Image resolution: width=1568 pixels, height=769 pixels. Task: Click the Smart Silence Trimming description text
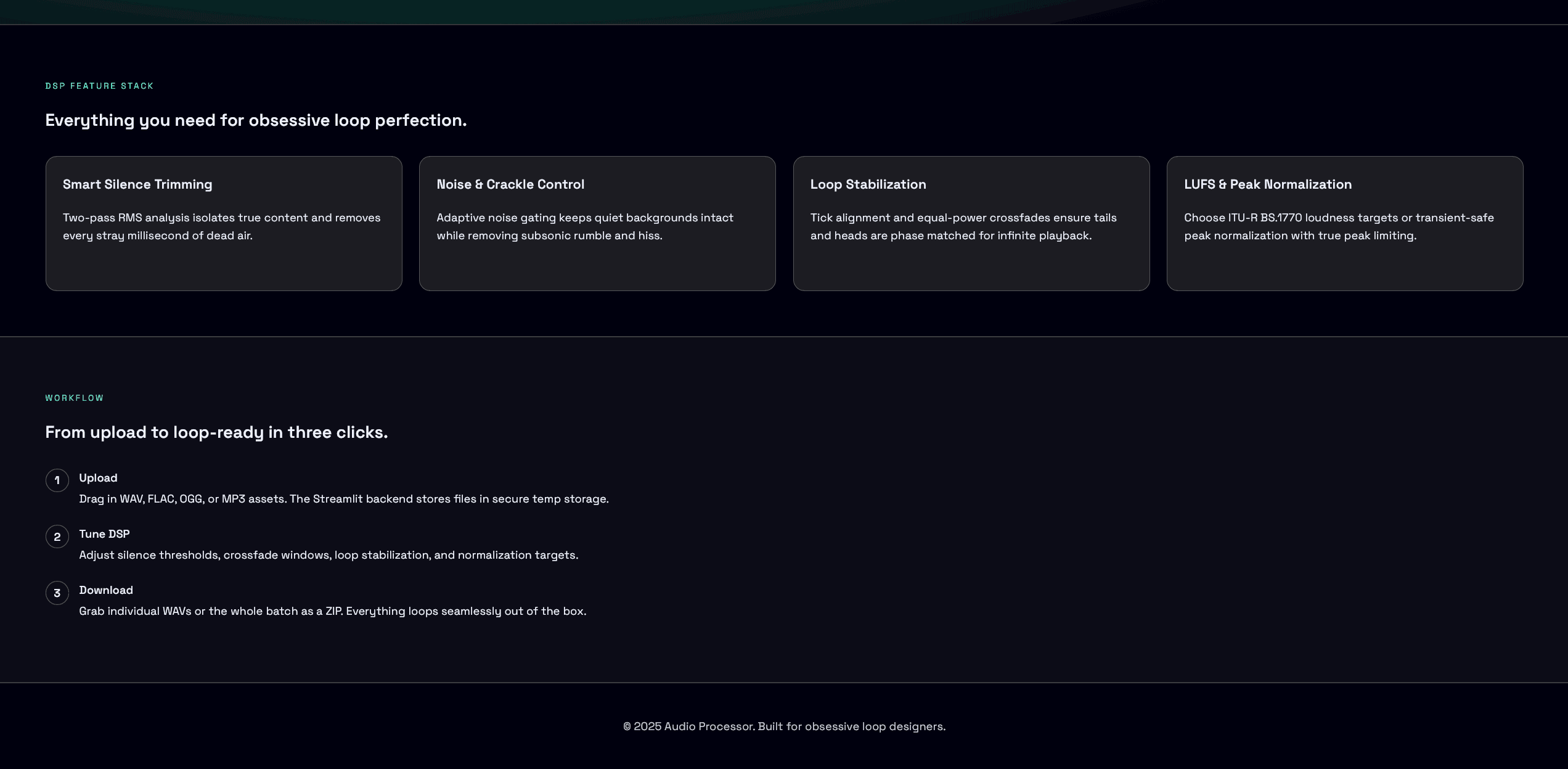point(222,226)
